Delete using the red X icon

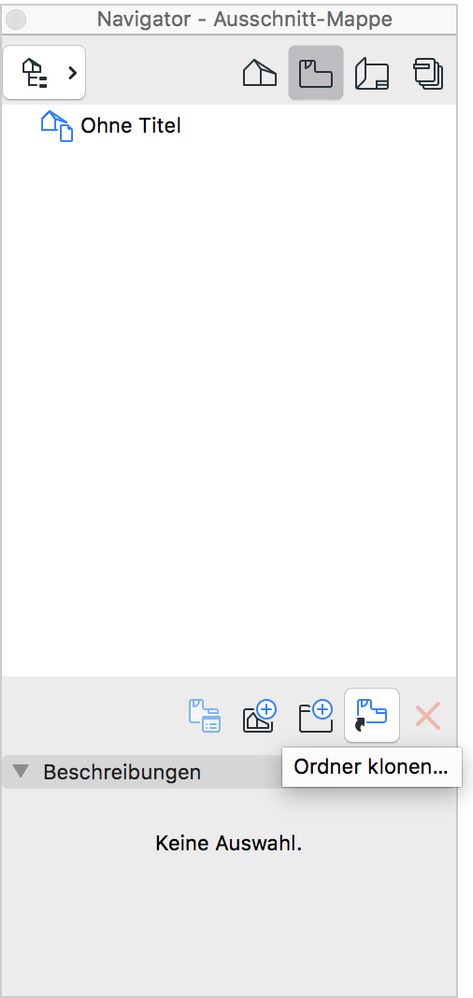click(x=428, y=715)
